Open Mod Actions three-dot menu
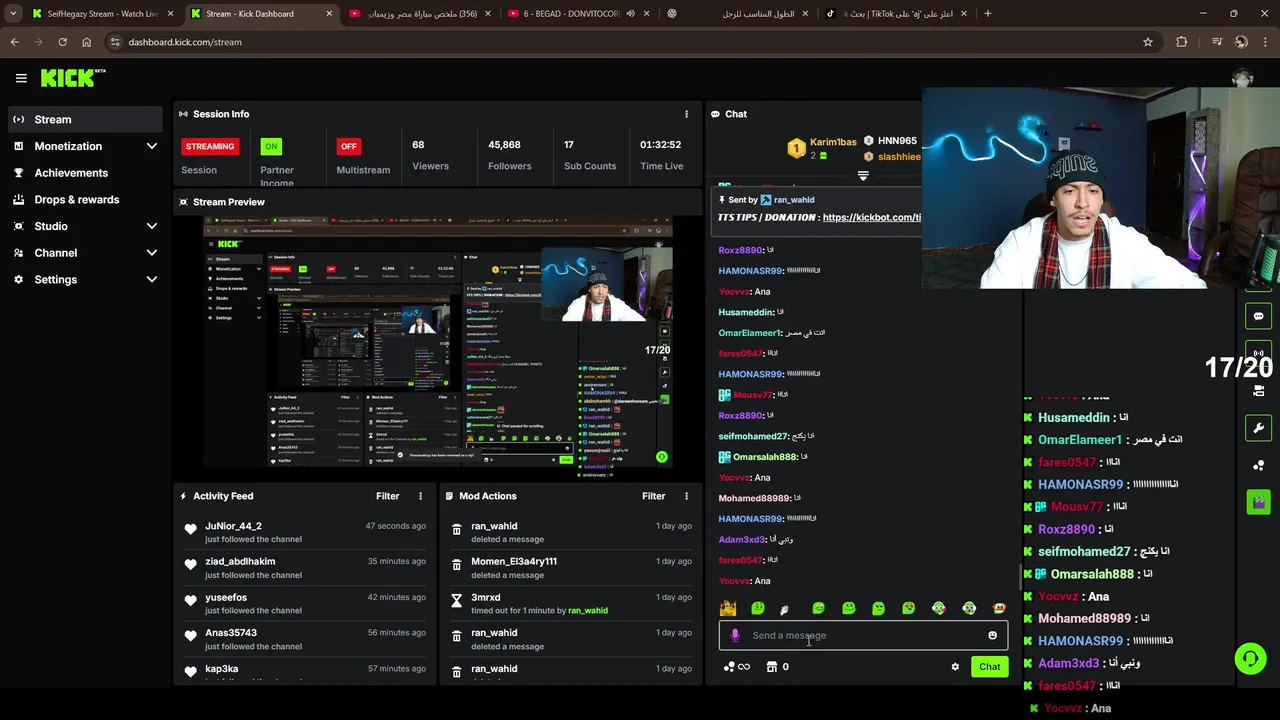 click(686, 496)
